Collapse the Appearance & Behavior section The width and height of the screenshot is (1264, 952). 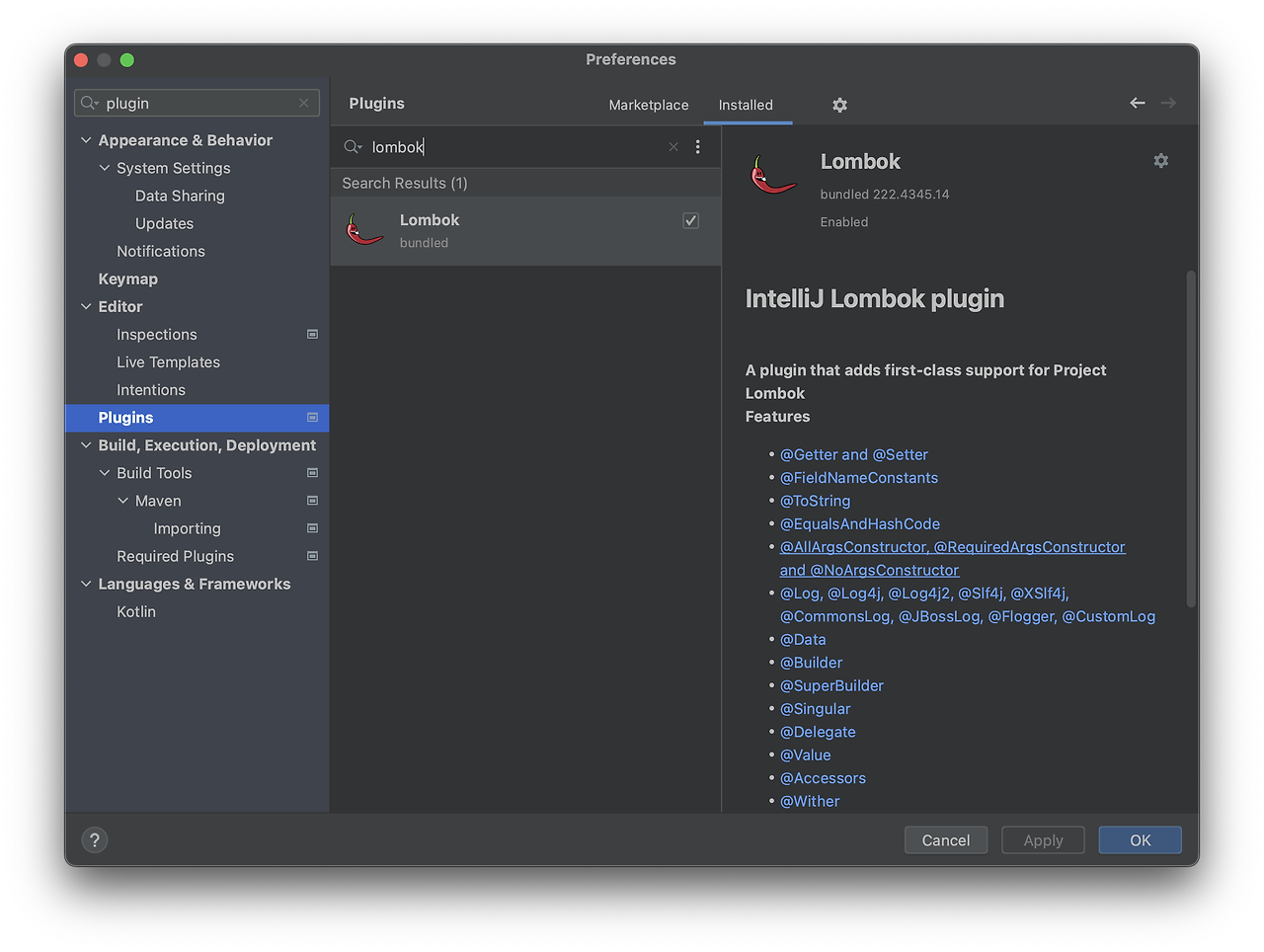pos(86,140)
